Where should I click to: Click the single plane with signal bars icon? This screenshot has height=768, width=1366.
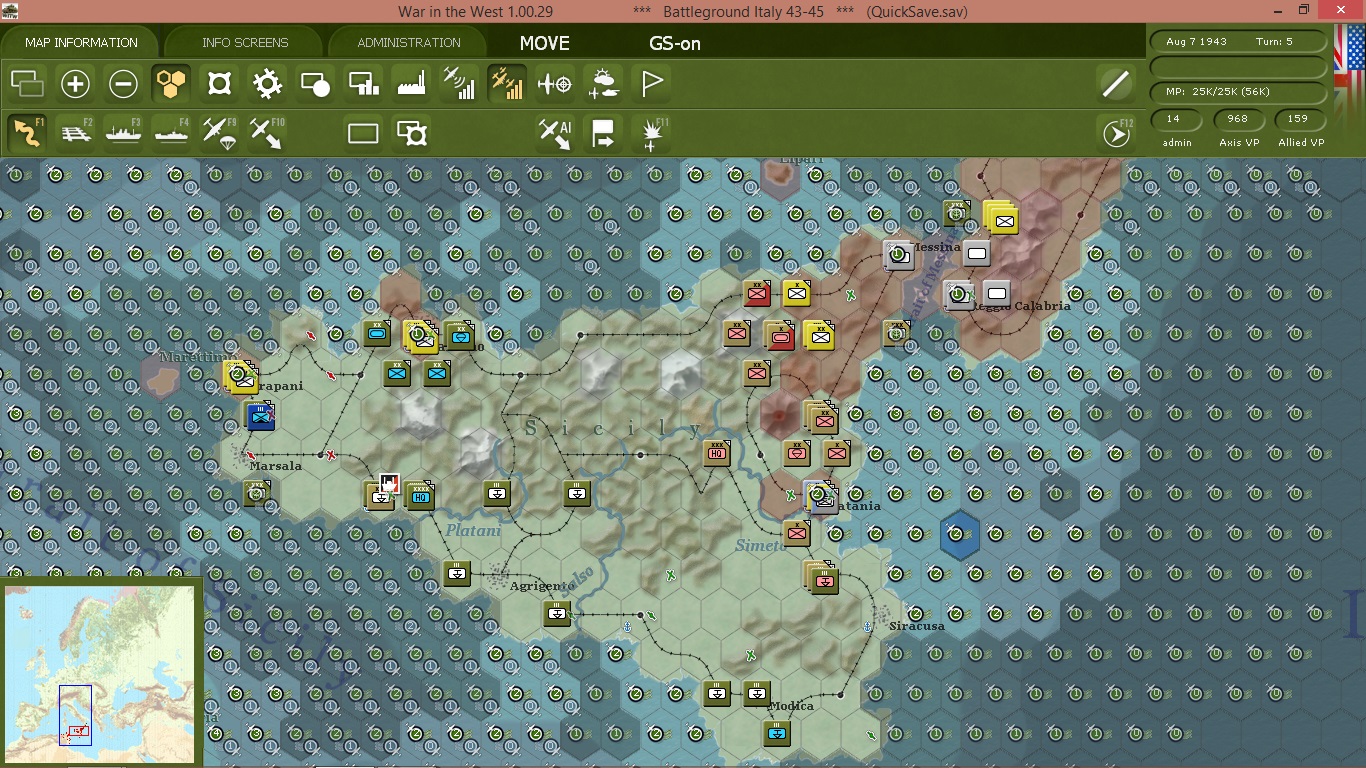[x=459, y=84]
